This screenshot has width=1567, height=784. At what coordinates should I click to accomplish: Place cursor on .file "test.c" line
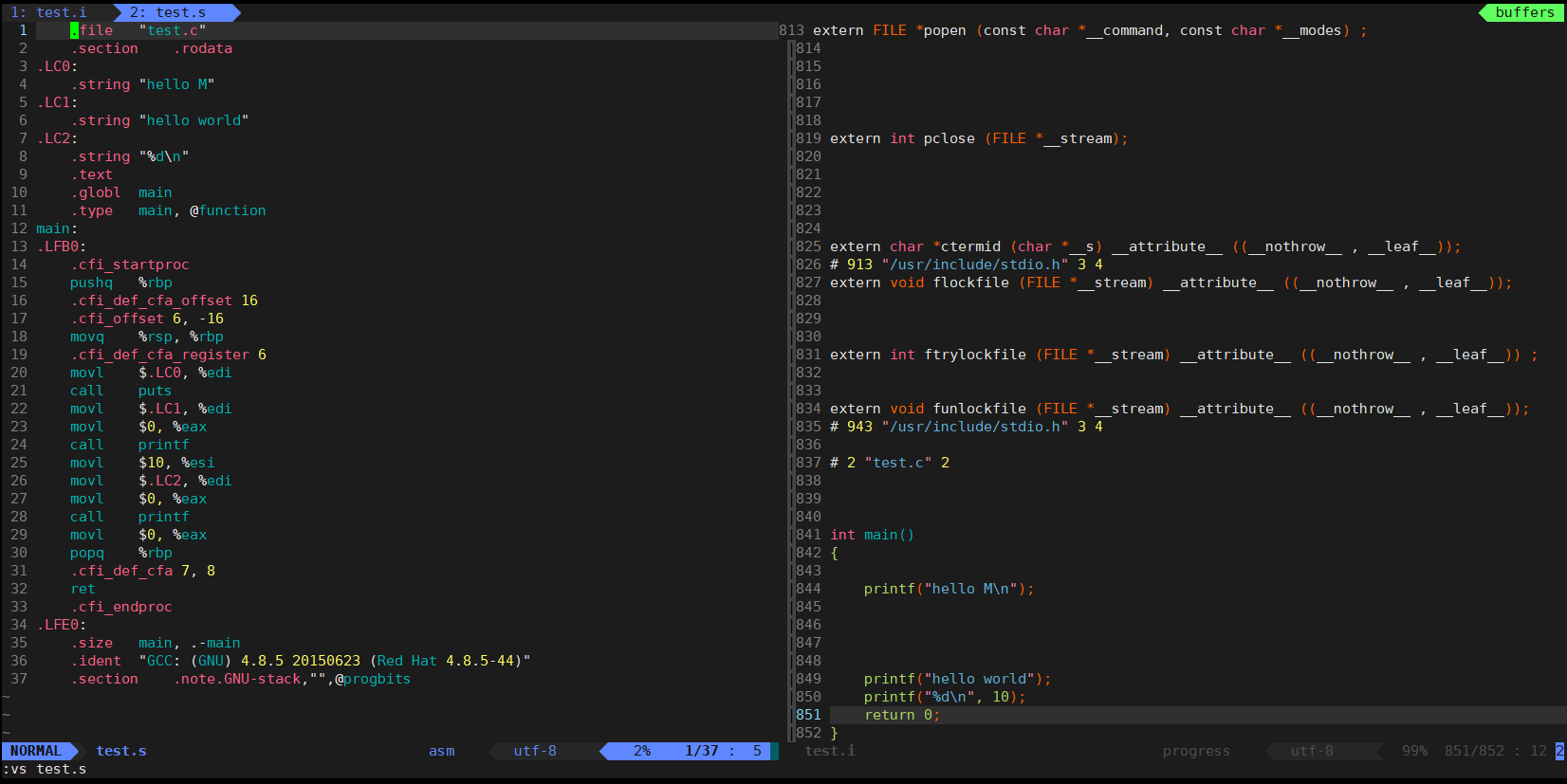pyautogui.click(x=138, y=30)
